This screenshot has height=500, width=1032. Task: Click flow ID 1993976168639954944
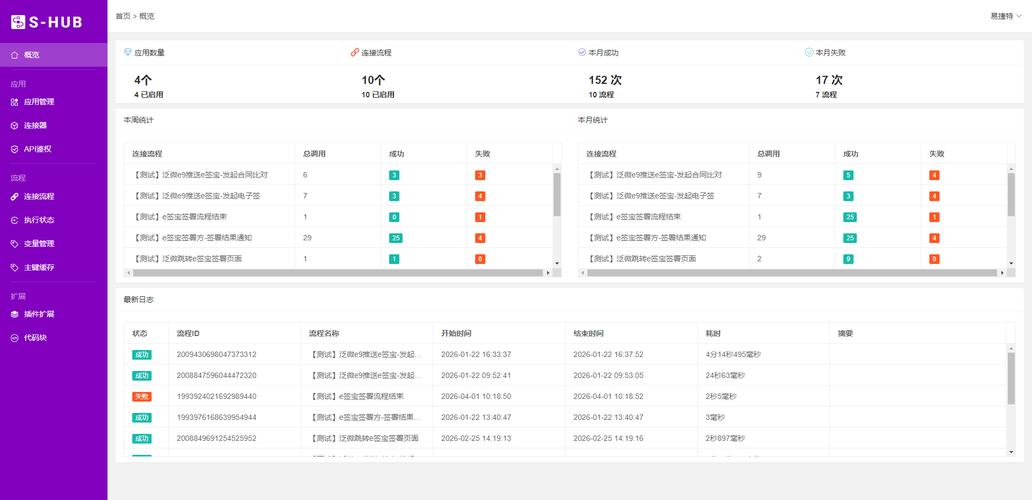[x=217, y=418]
